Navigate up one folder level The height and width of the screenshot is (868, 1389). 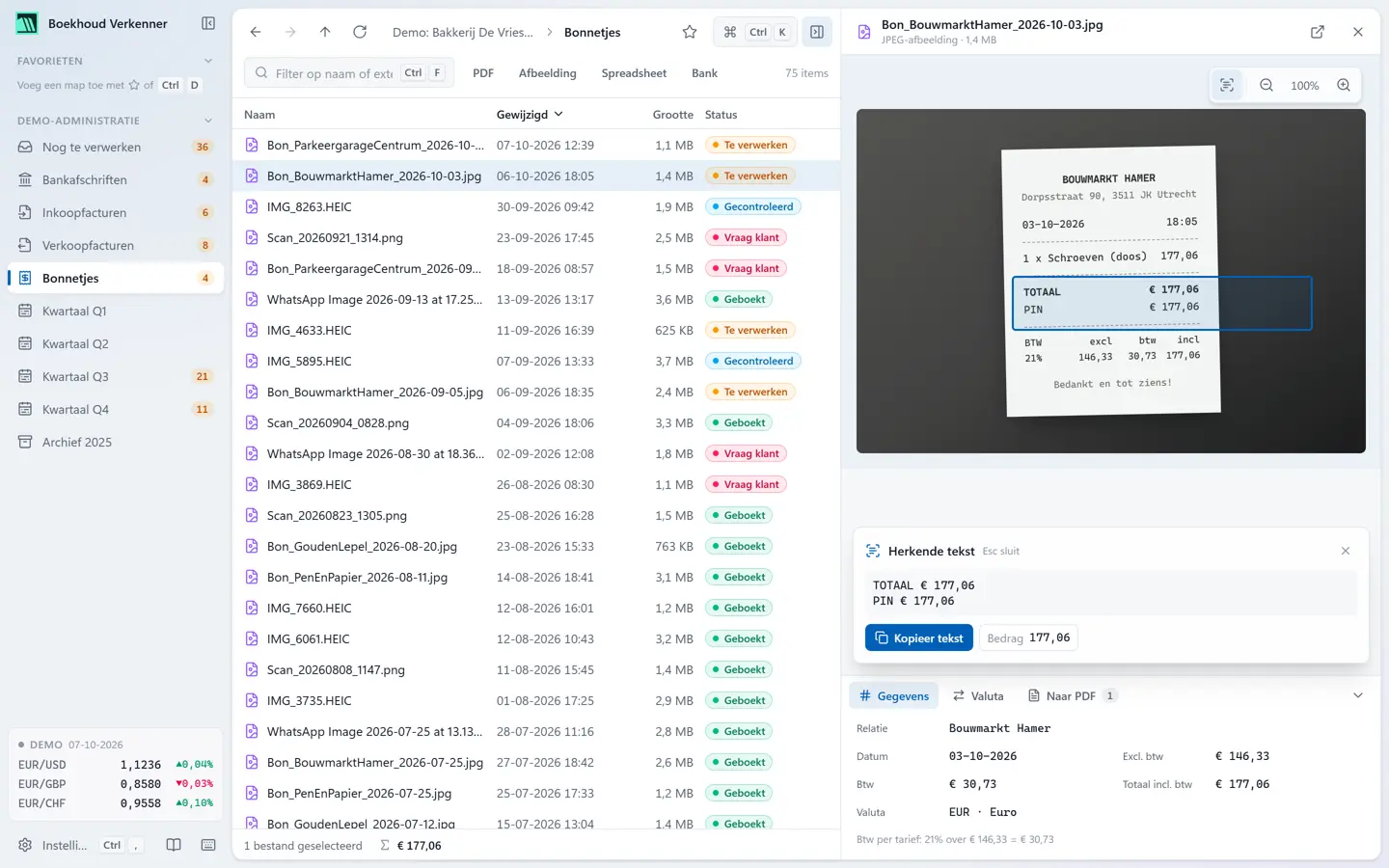(x=325, y=32)
